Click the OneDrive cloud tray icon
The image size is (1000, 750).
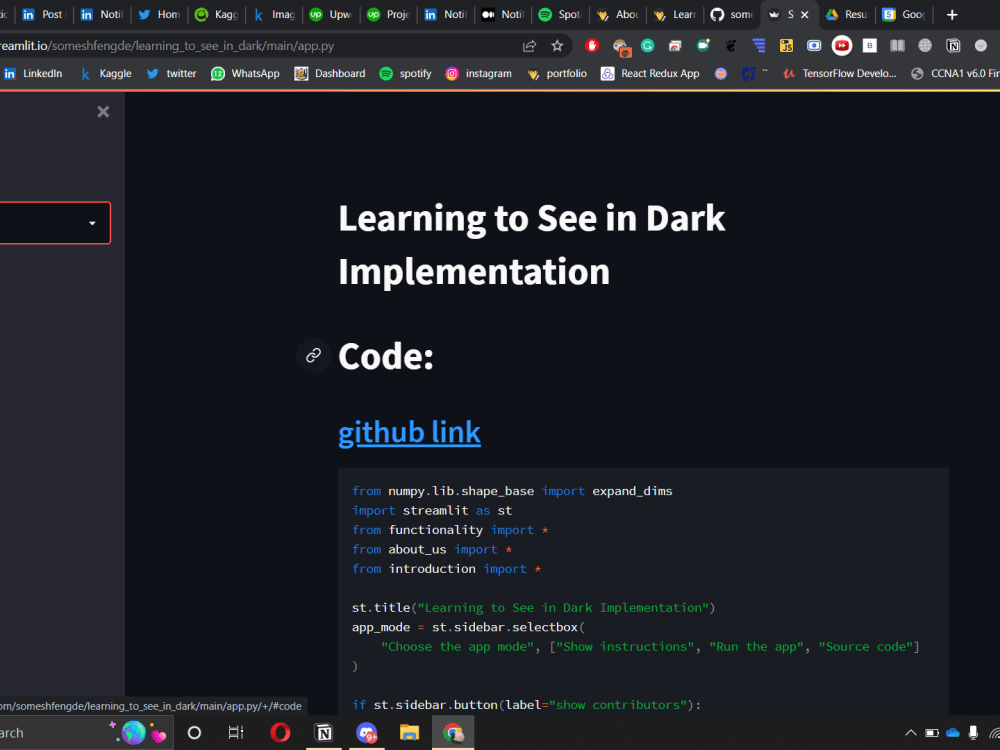click(953, 733)
